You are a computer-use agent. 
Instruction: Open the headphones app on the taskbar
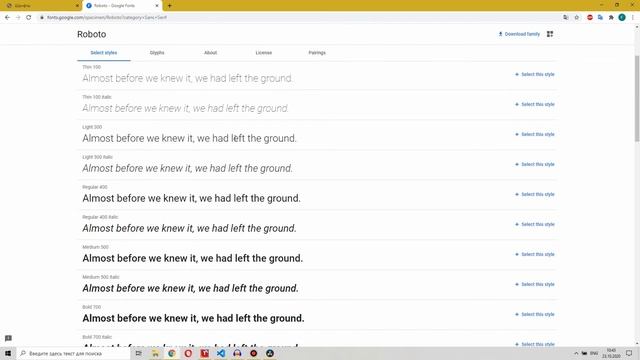click(x=237, y=353)
